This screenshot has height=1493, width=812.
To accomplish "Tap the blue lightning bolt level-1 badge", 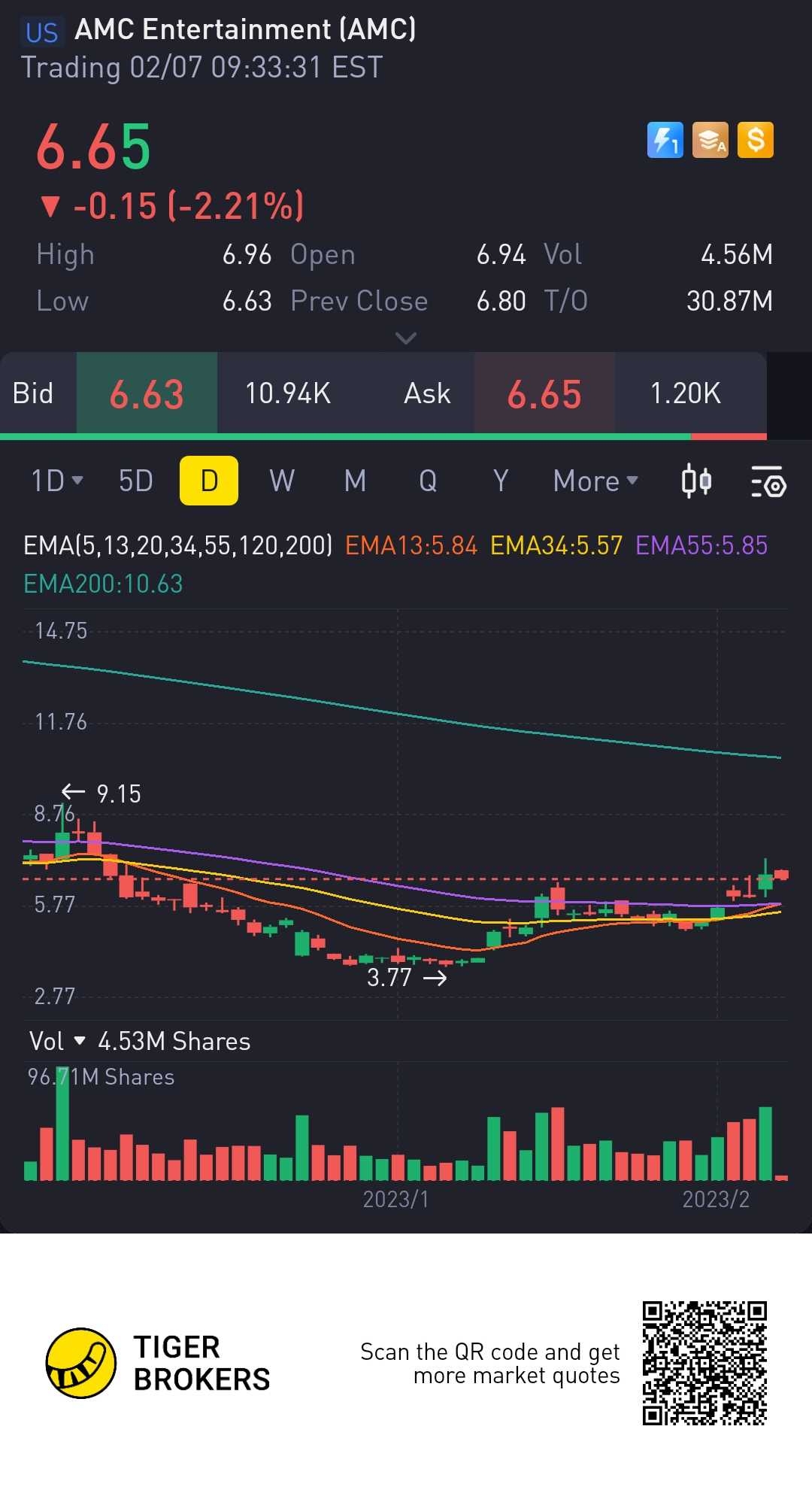I will tap(665, 140).
